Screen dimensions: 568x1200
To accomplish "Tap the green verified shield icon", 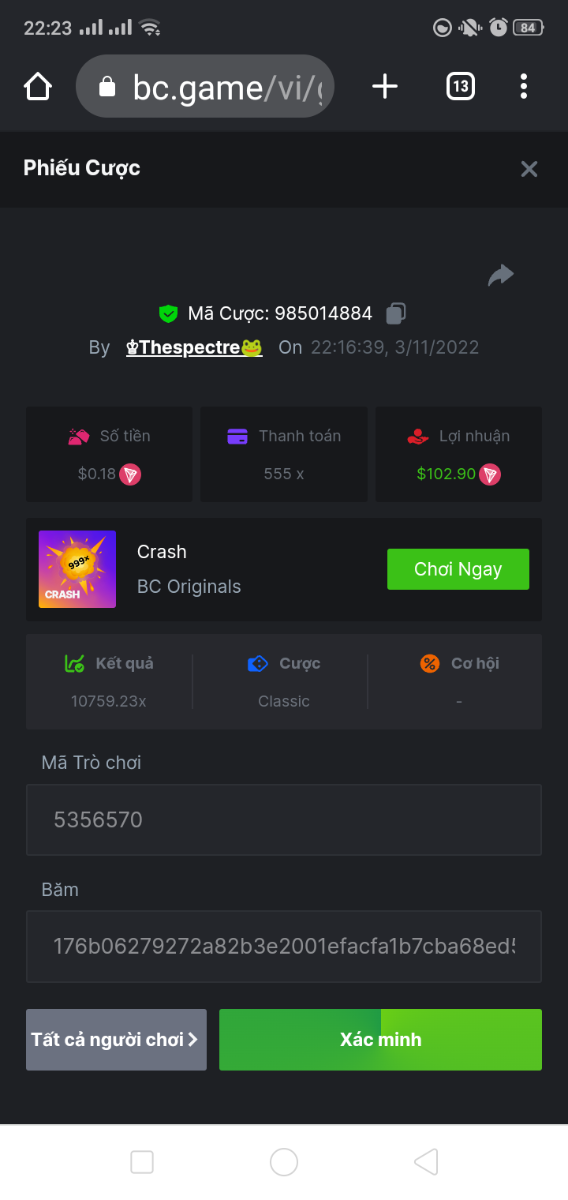I will pos(168,313).
